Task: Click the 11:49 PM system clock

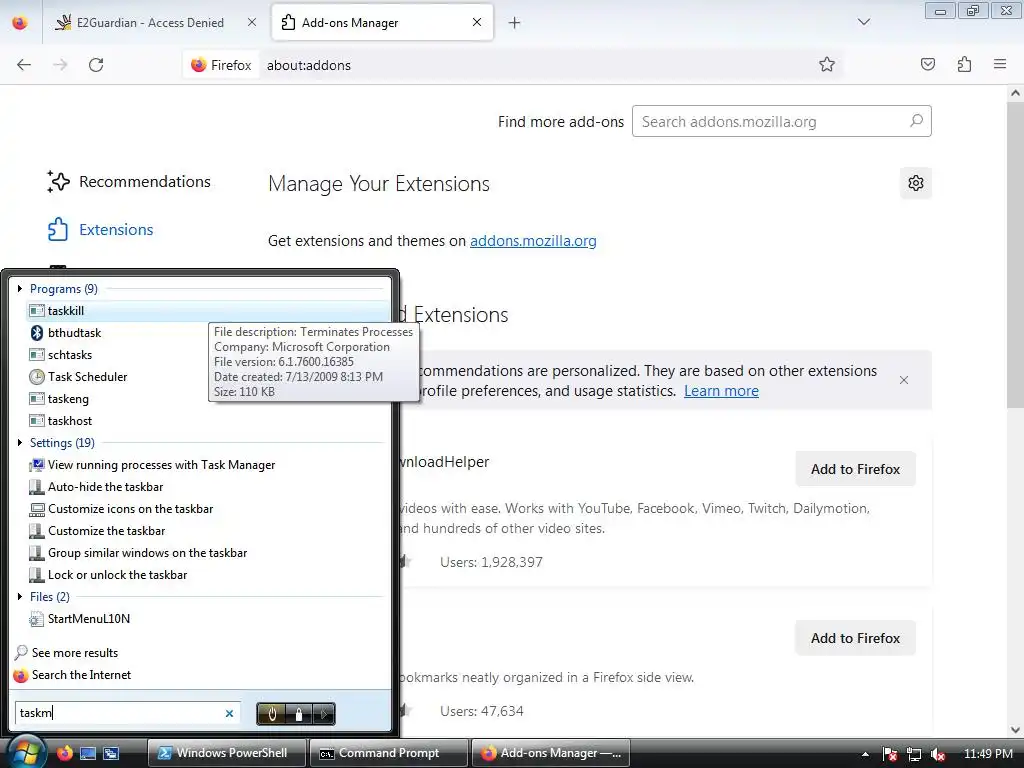Action: coord(988,754)
